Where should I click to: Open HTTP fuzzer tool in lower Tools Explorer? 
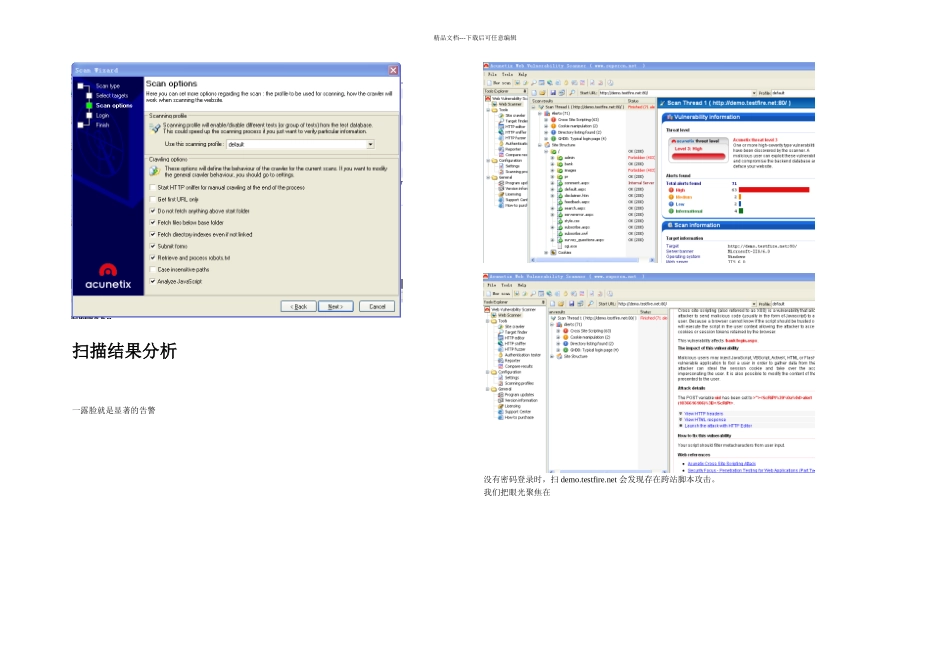tap(511, 349)
